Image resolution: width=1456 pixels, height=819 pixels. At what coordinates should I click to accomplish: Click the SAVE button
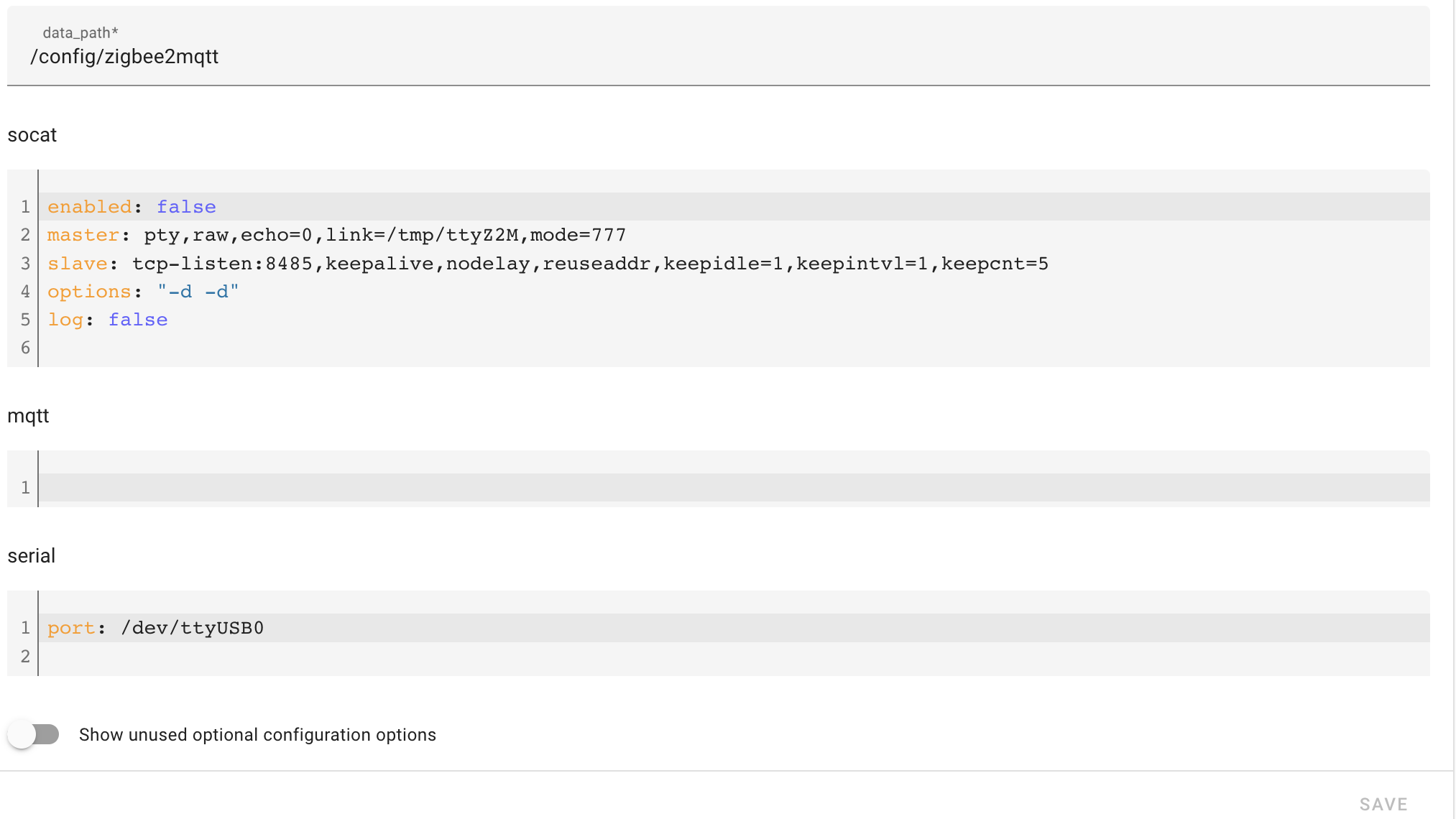(1383, 803)
